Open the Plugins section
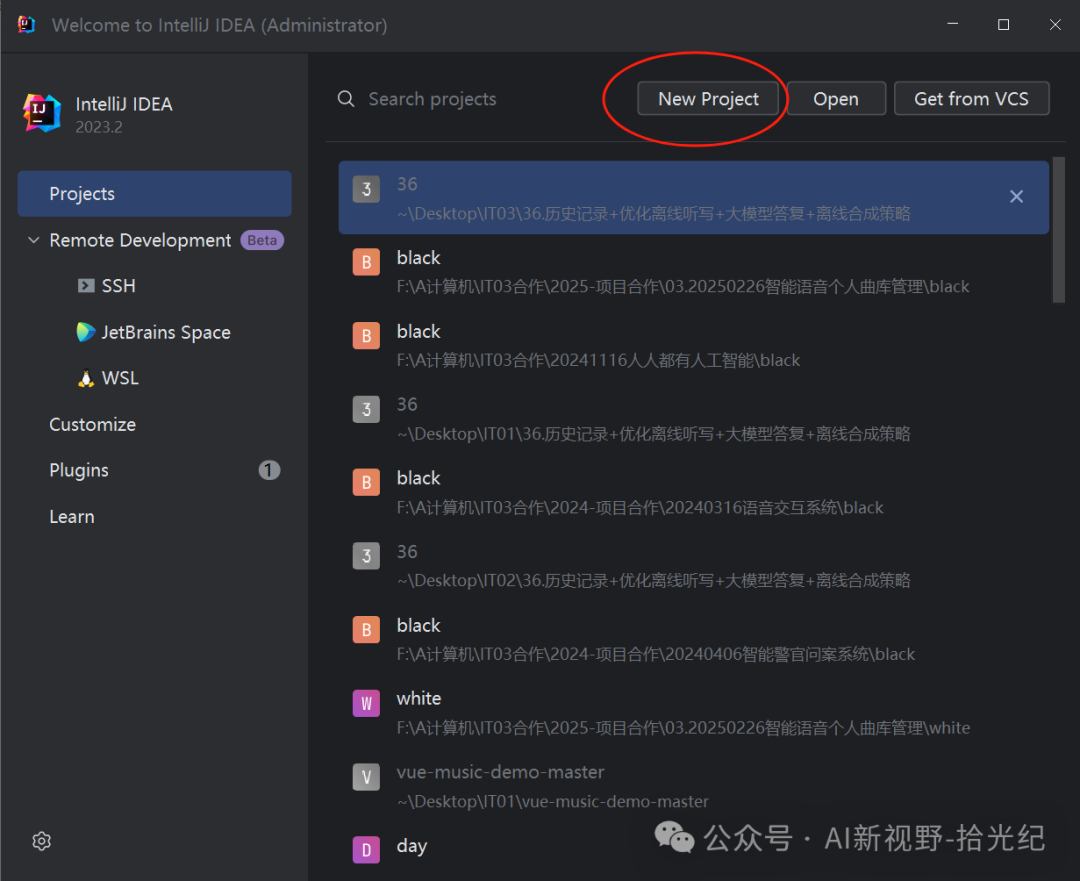The height and width of the screenshot is (881, 1080). (x=79, y=470)
